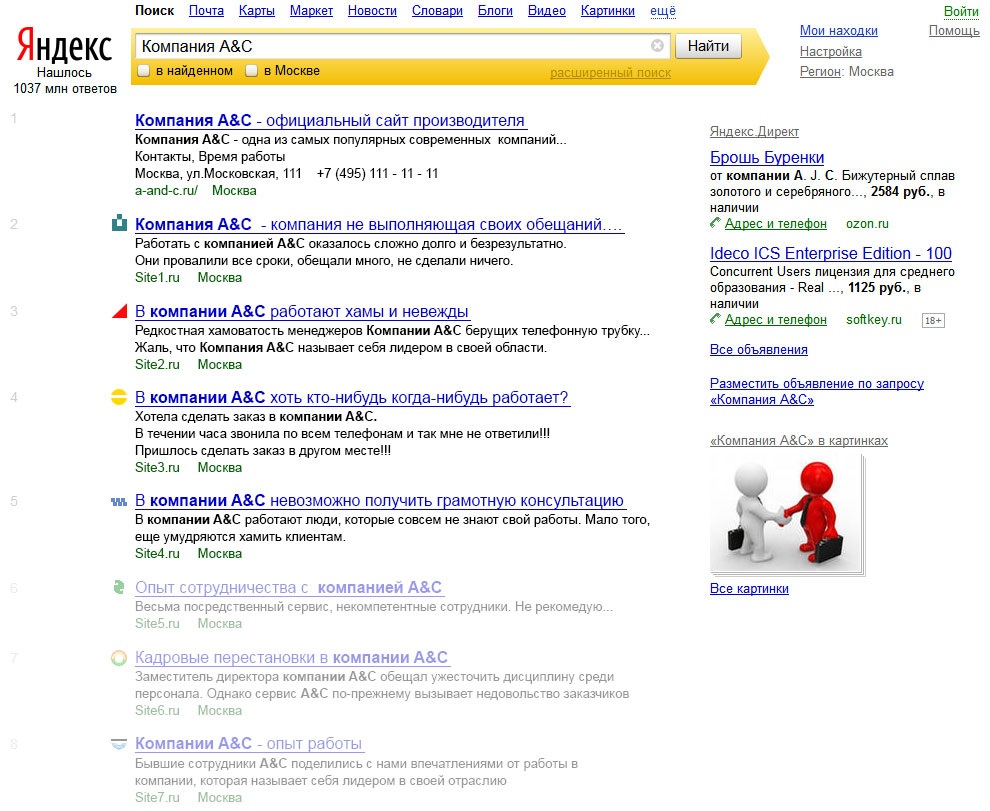The height and width of the screenshot is (811, 990).
Task: Click the softkey.ru advertiser address
Action: tap(874, 320)
